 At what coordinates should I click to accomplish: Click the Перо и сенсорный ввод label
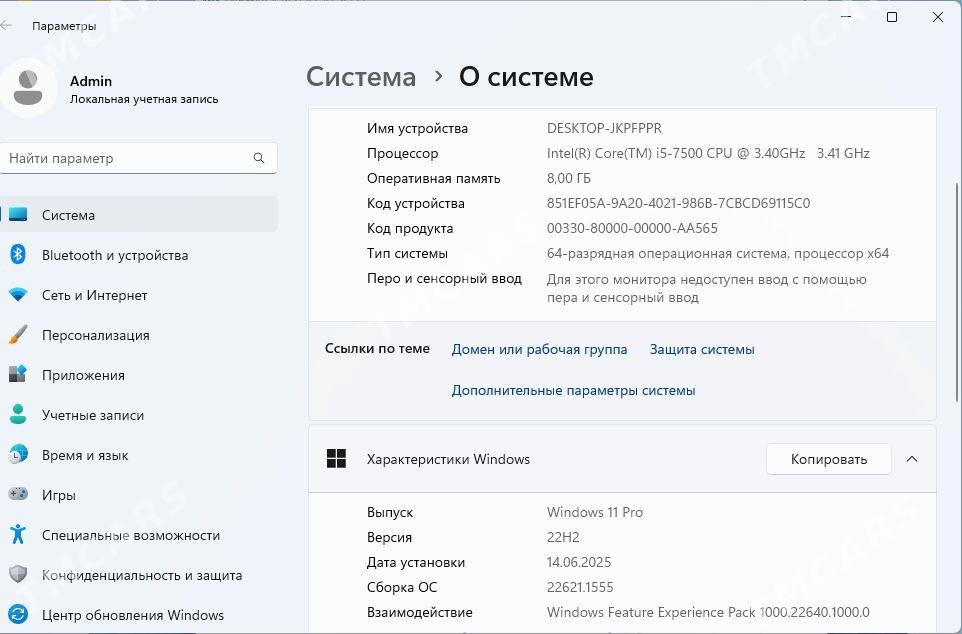coord(444,279)
